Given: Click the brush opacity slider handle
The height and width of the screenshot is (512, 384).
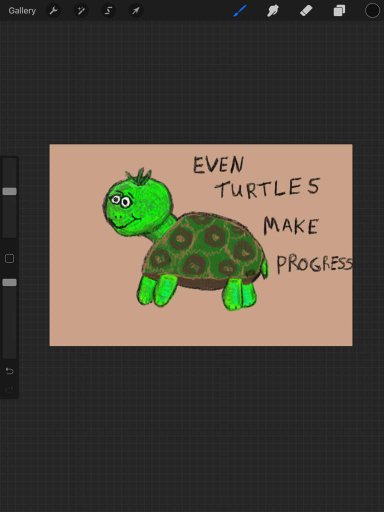Looking at the screenshot, I should [9, 283].
